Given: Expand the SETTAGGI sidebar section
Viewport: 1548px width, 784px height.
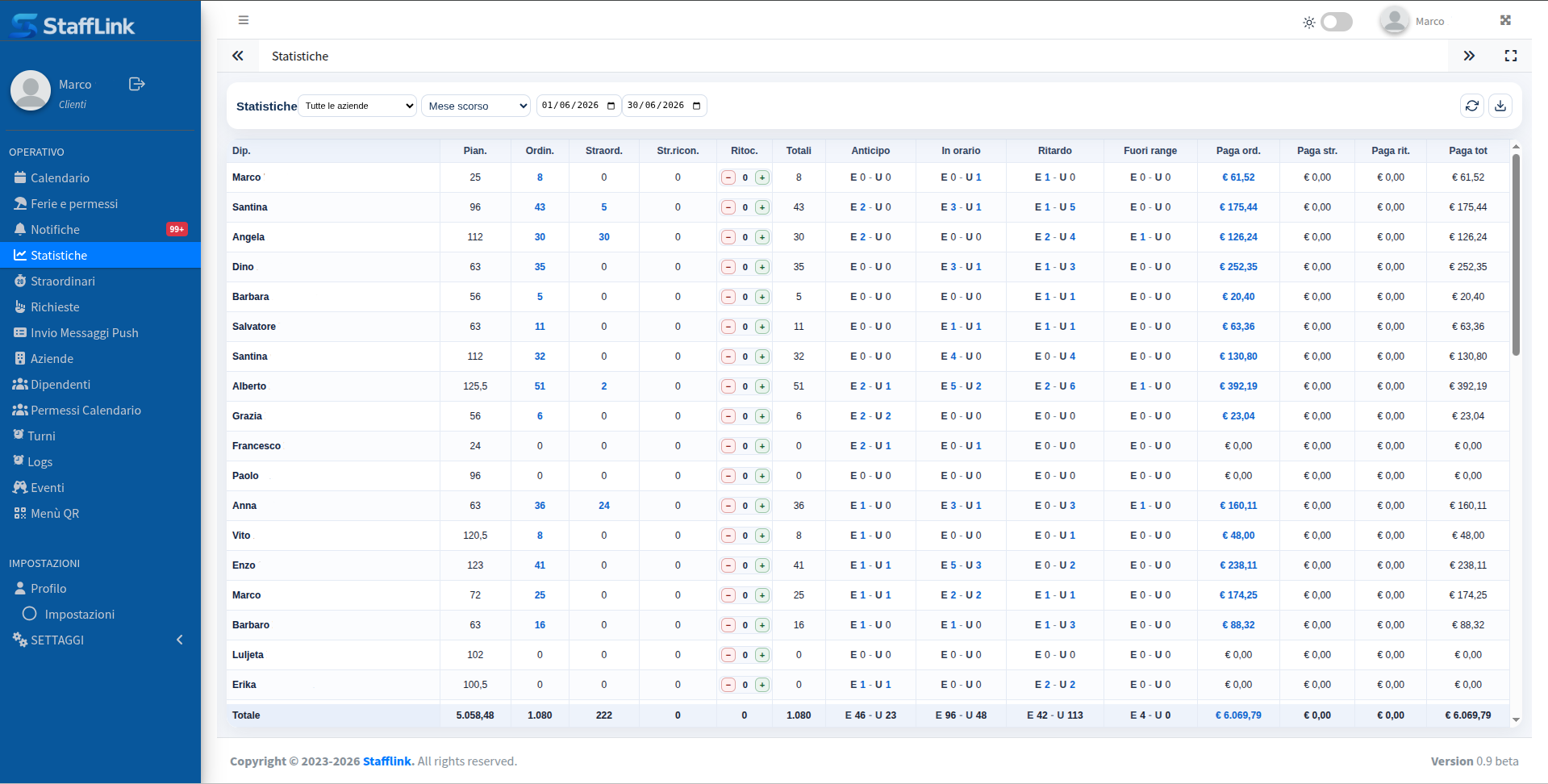Looking at the screenshot, I should (100, 640).
